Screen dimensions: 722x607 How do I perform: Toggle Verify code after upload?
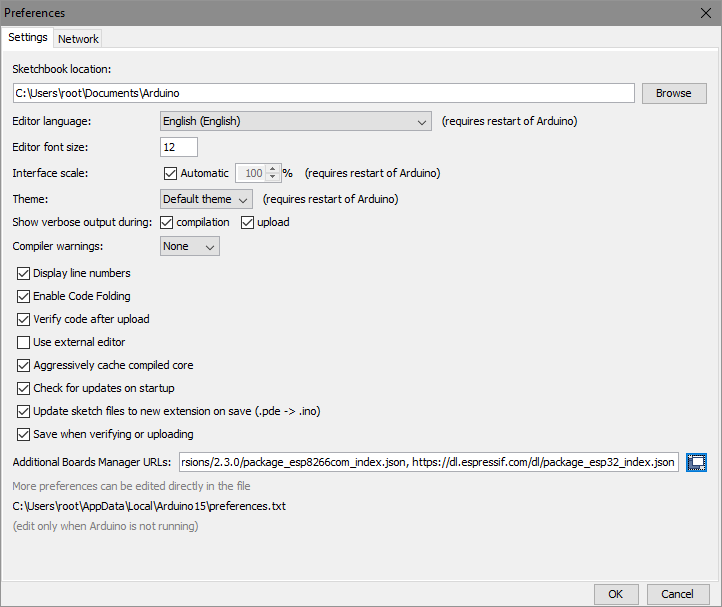point(23,319)
